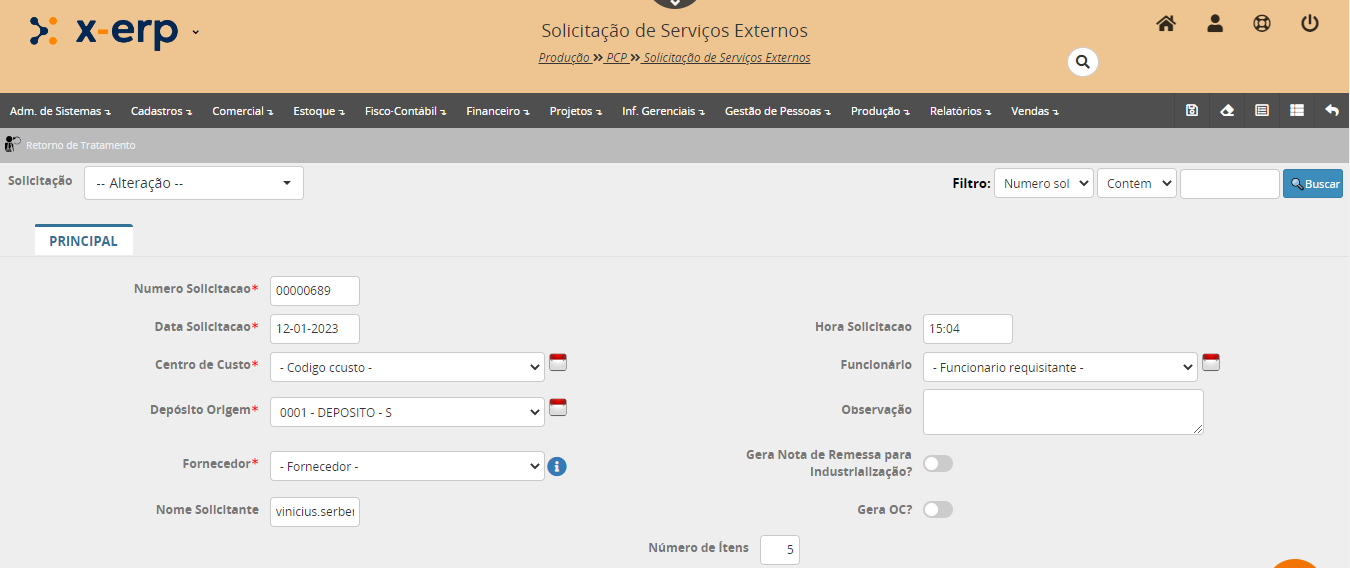Toggle the Gera OC switch
This screenshot has height=568, width=1350.
tap(938, 510)
